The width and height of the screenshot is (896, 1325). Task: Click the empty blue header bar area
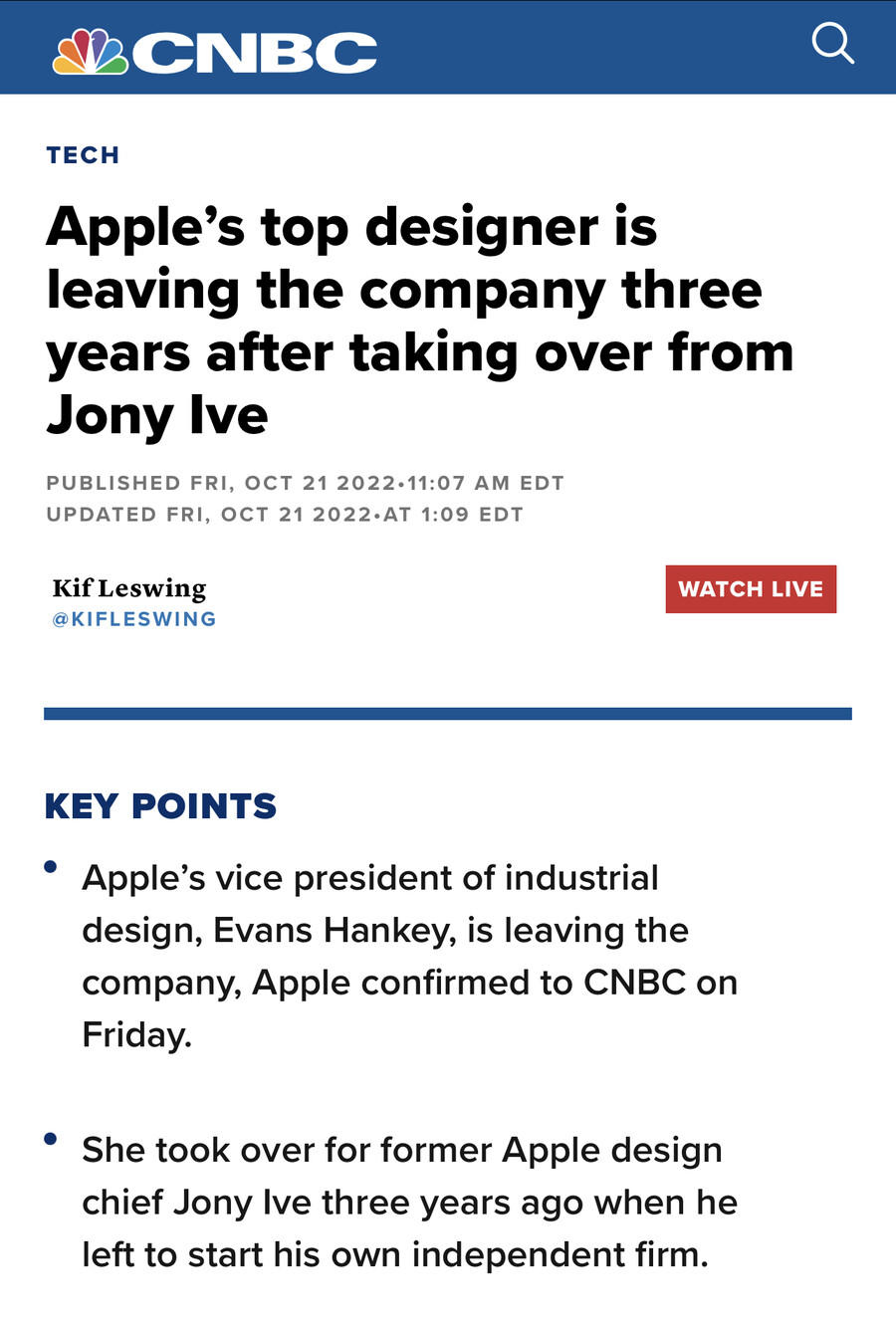tap(593, 48)
